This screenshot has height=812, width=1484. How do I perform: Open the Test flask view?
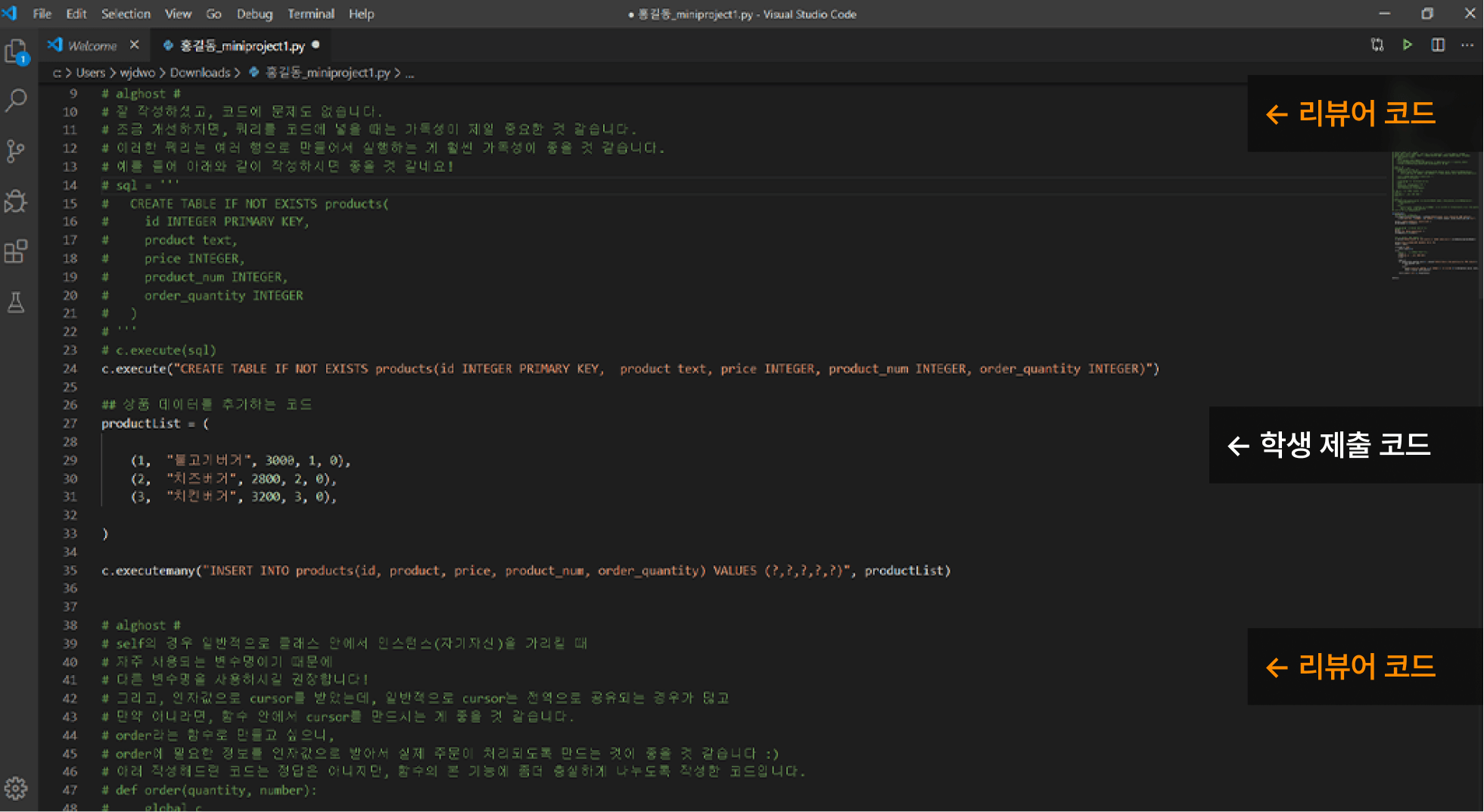coord(16,302)
